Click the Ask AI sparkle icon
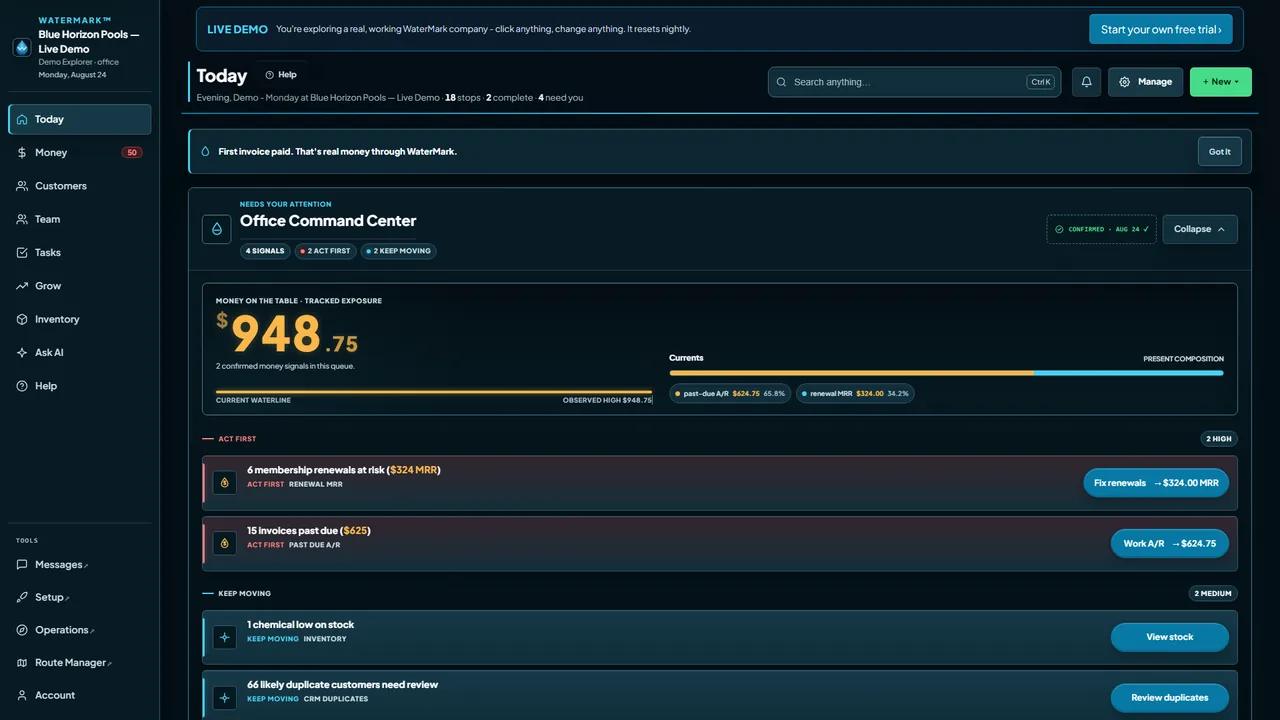Viewport: 1280px width, 720px height. pos(22,353)
